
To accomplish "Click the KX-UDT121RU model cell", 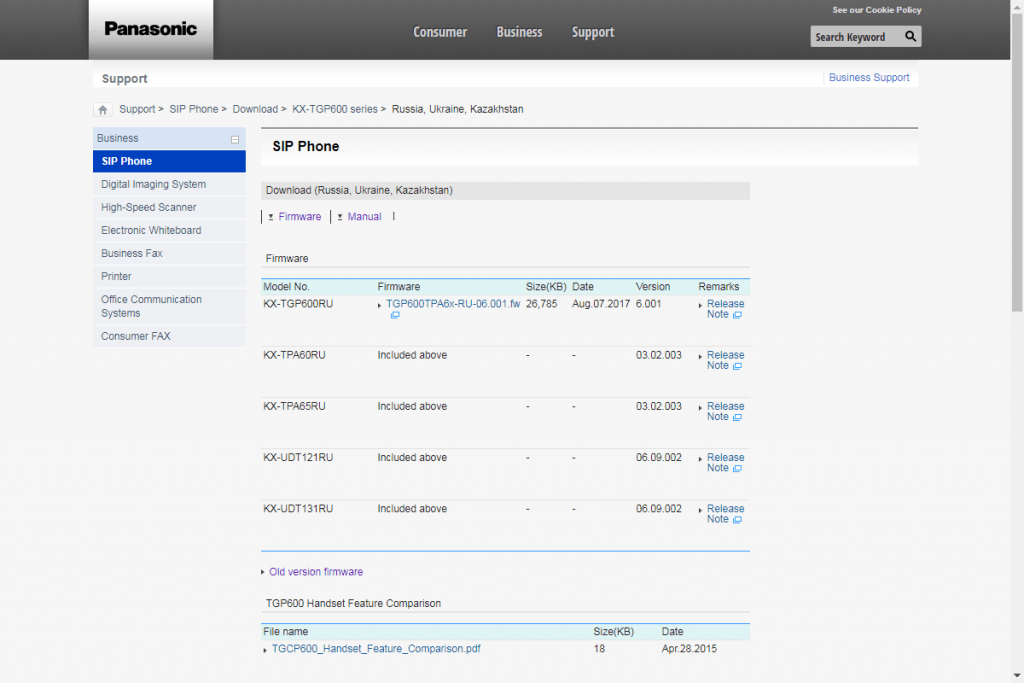I will 298,458.
